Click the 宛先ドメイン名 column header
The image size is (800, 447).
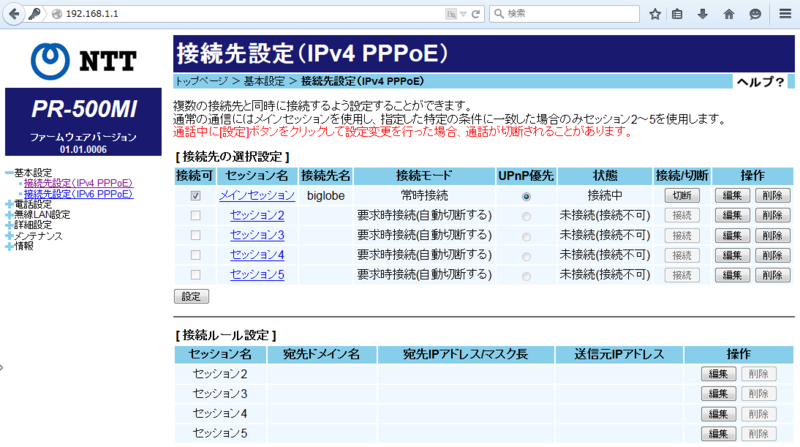[x=322, y=354]
